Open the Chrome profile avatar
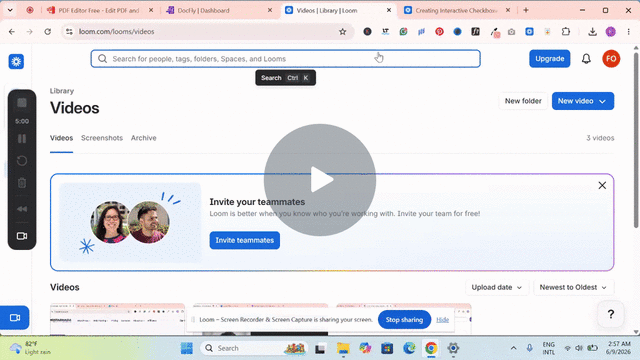 pos(611,31)
